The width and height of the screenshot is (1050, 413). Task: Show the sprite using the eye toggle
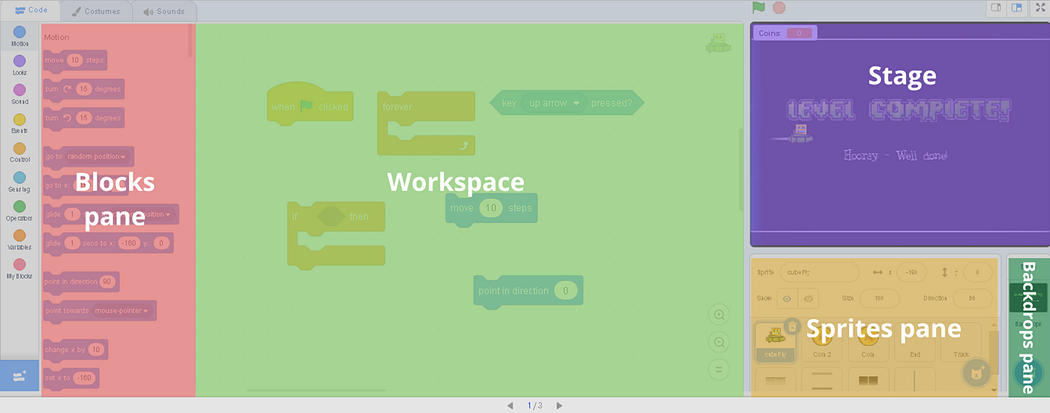[786, 299]
